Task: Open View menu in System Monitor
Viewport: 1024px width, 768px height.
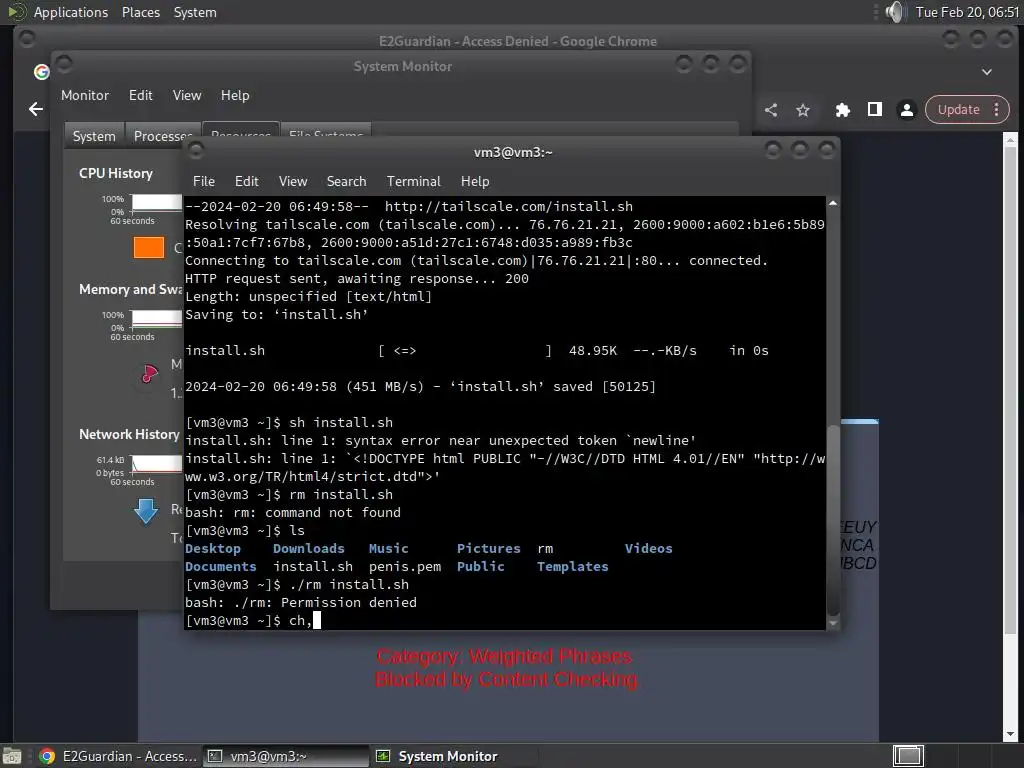Action: pos(187,95)
